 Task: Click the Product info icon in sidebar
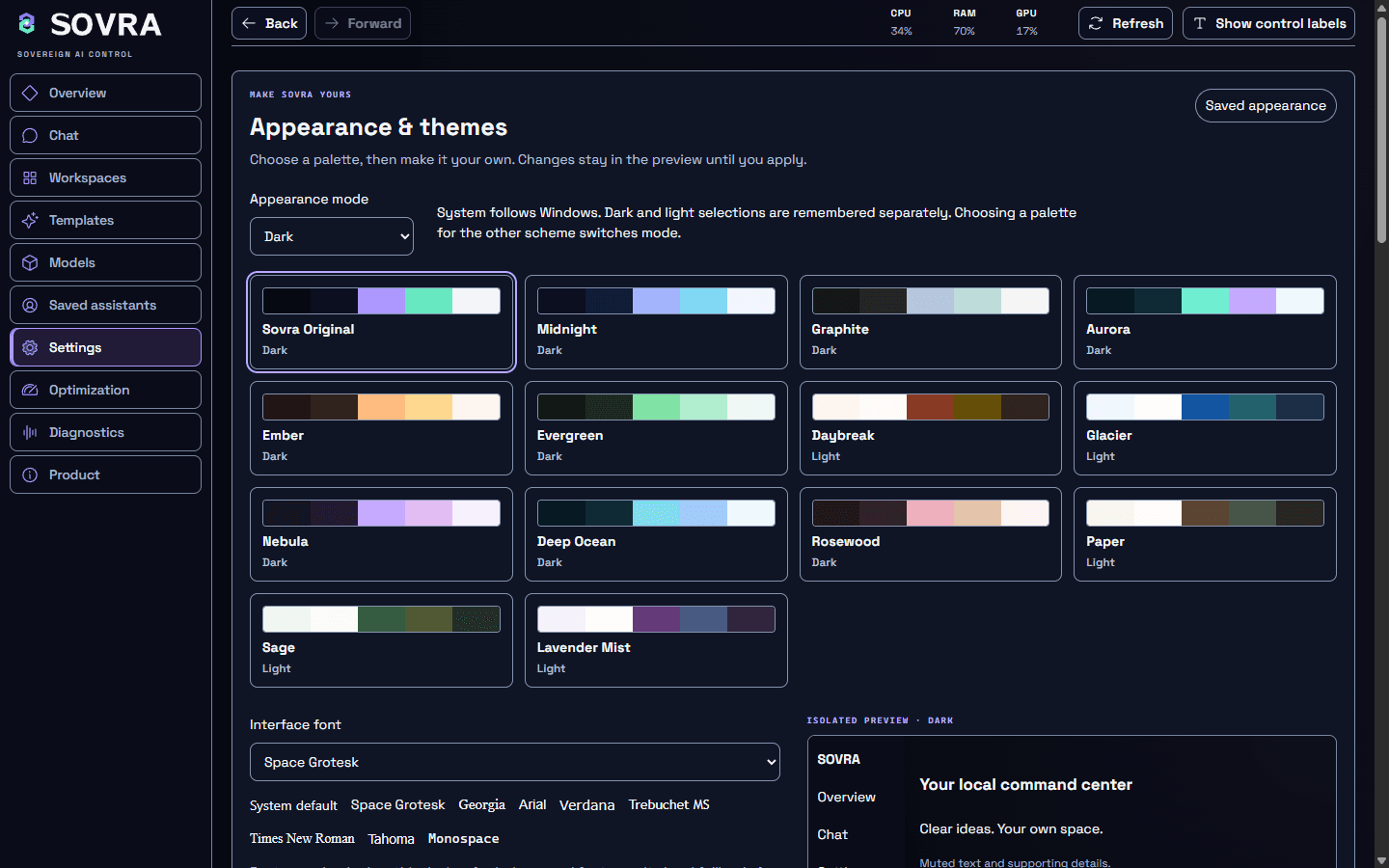click(x=30, y=475)
